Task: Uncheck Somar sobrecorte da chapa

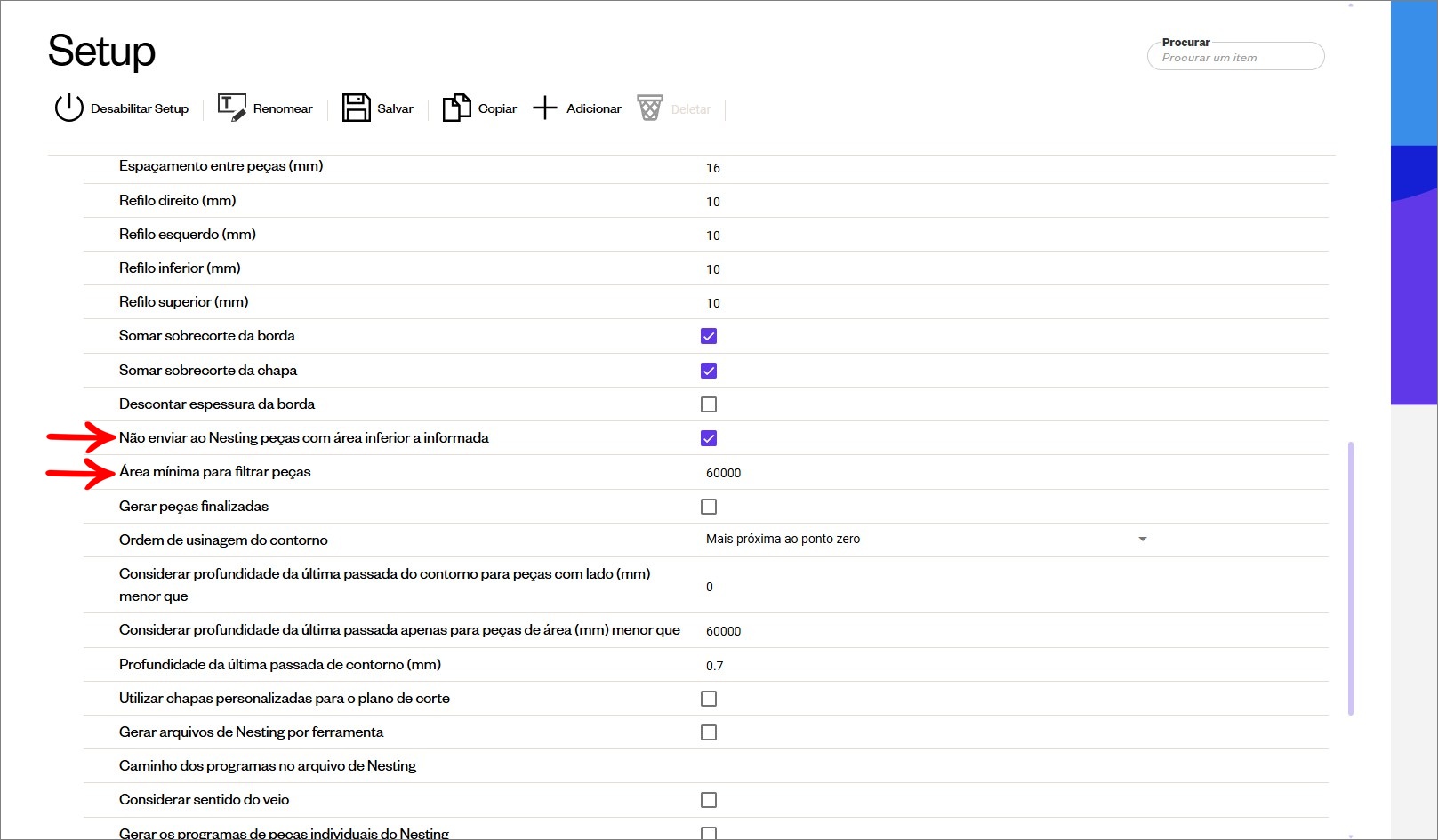Action: tap(709, 371)
